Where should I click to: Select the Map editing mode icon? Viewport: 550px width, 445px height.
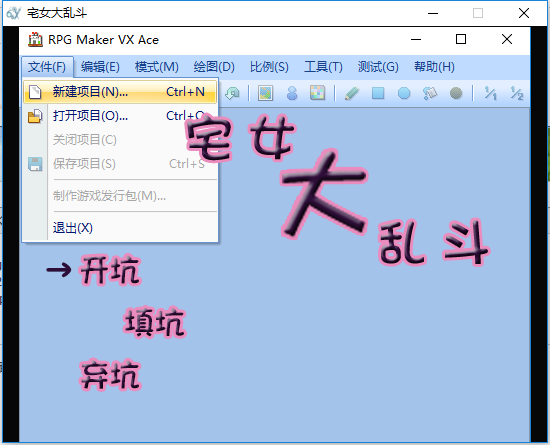(266, 93)
